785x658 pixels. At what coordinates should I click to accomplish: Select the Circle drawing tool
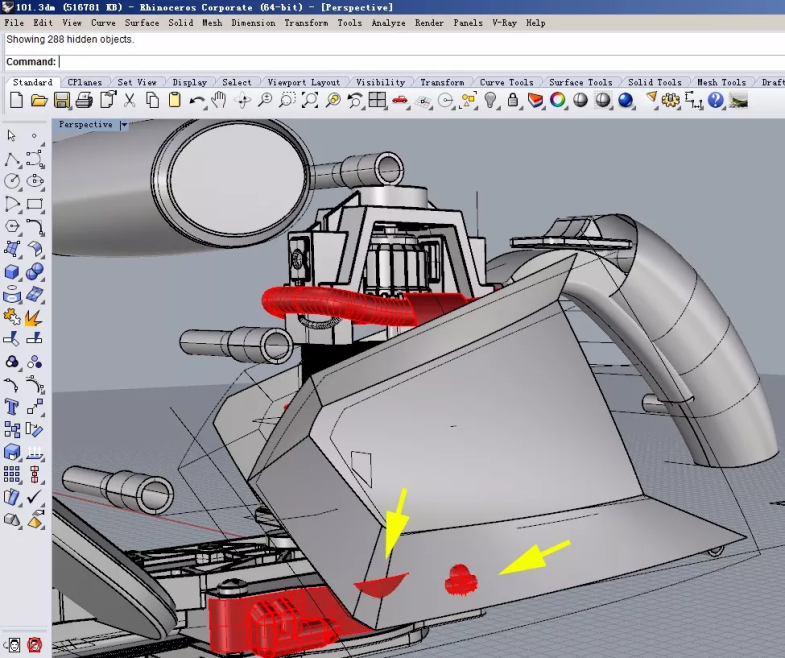point(12,181)
